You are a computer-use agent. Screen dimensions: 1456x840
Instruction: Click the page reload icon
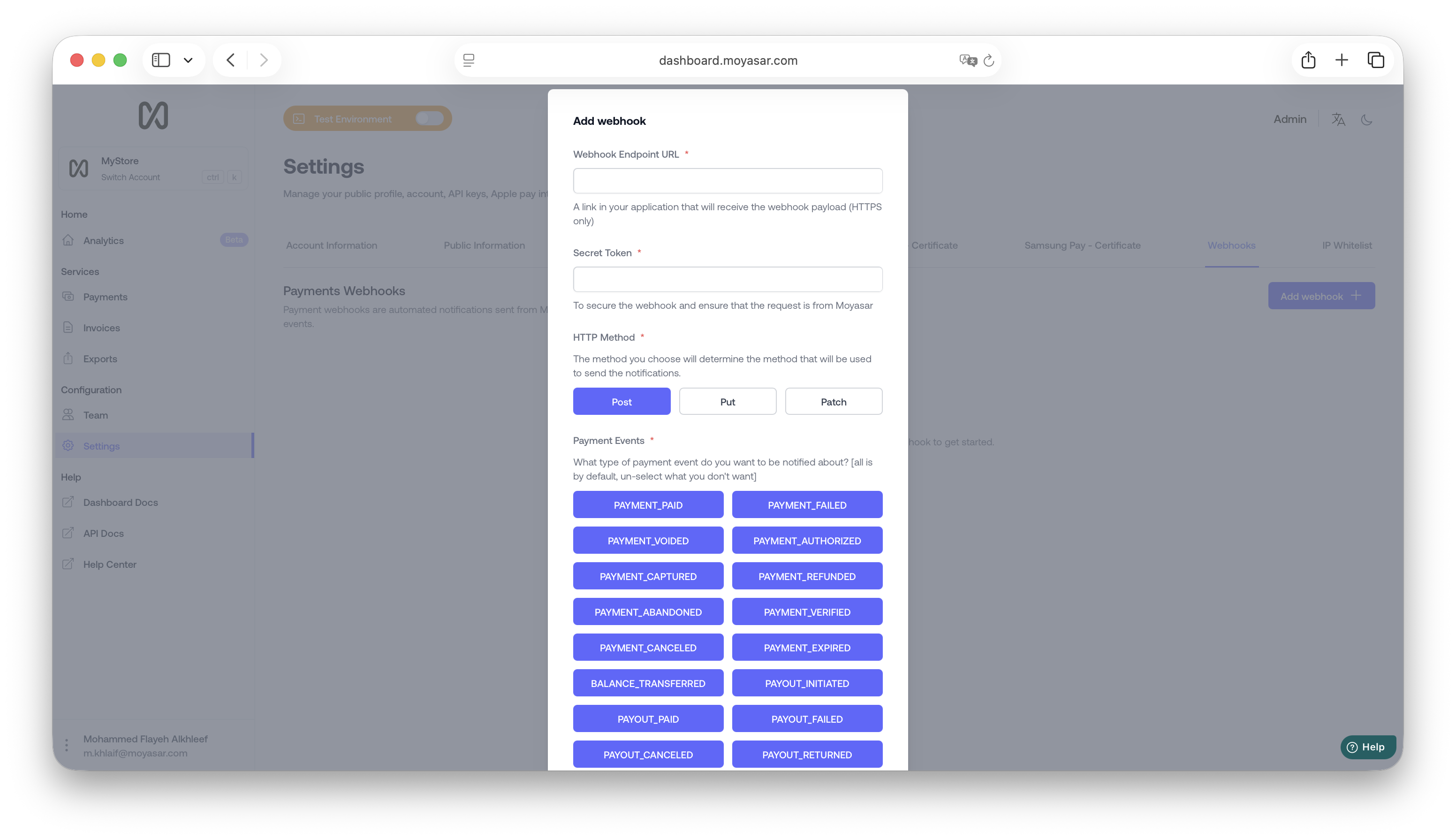(988, 61)
